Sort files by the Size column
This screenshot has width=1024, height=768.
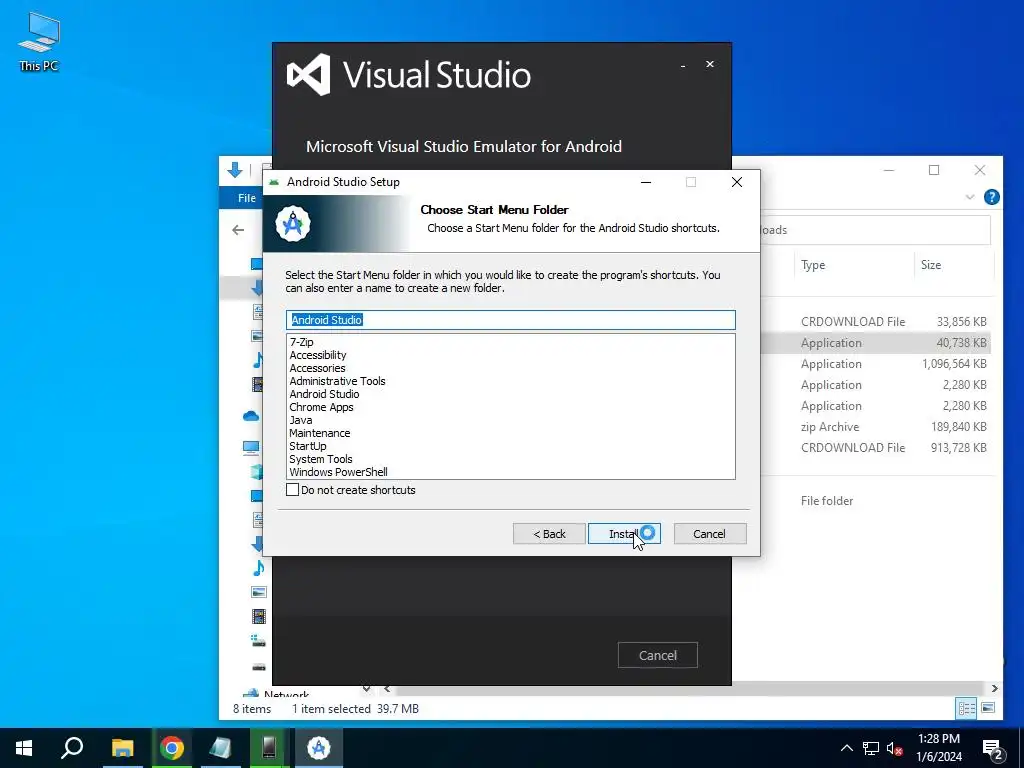[x=931, y=265]
